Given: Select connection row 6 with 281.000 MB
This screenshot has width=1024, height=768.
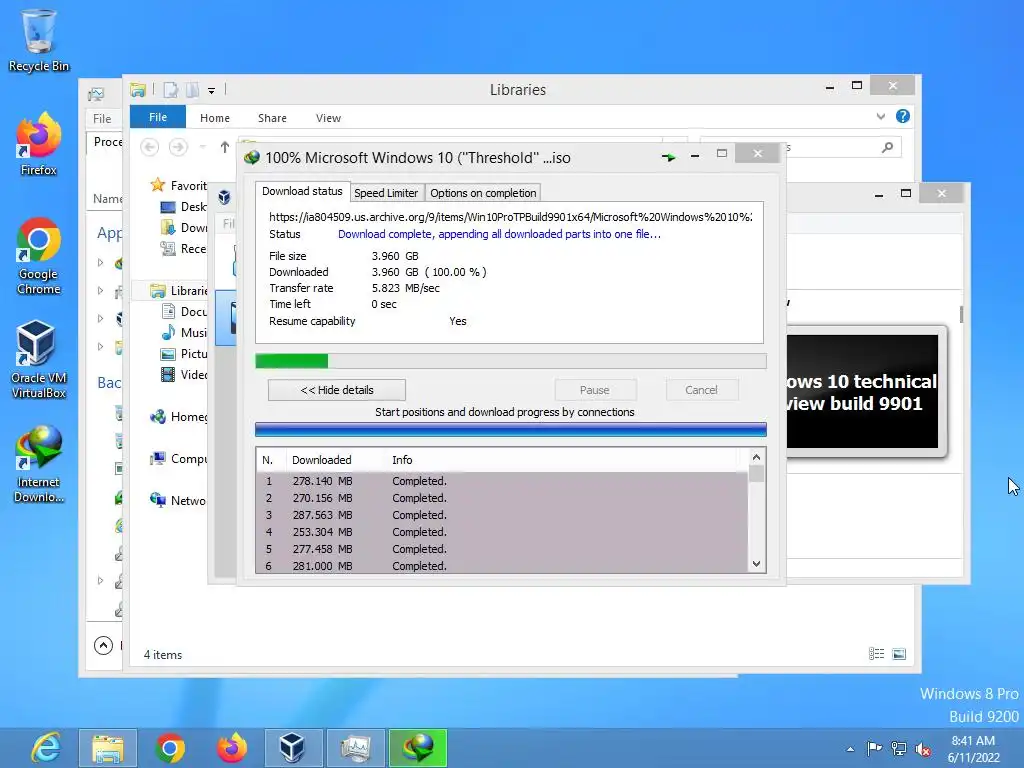Looking at the screenshot, I should [503, 566].
